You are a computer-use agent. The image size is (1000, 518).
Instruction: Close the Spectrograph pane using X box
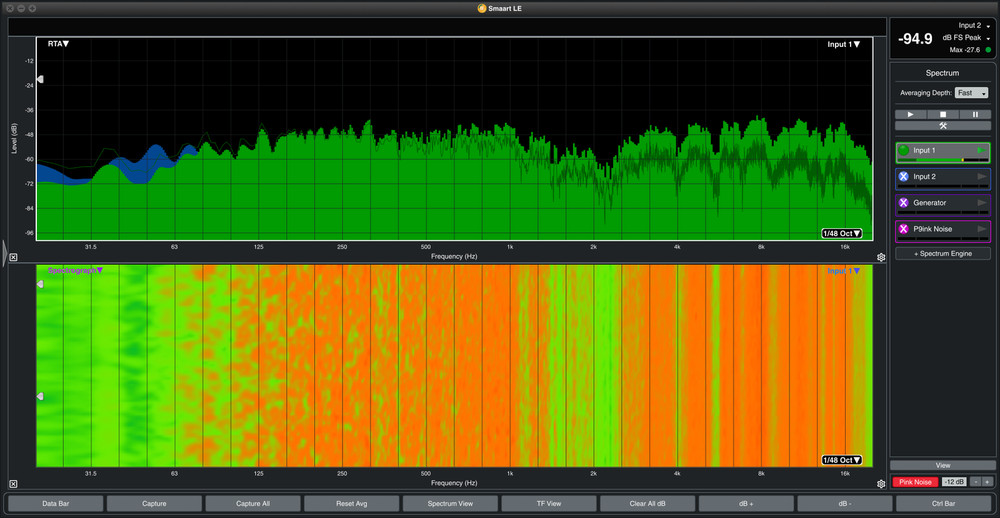coord(13,484)
